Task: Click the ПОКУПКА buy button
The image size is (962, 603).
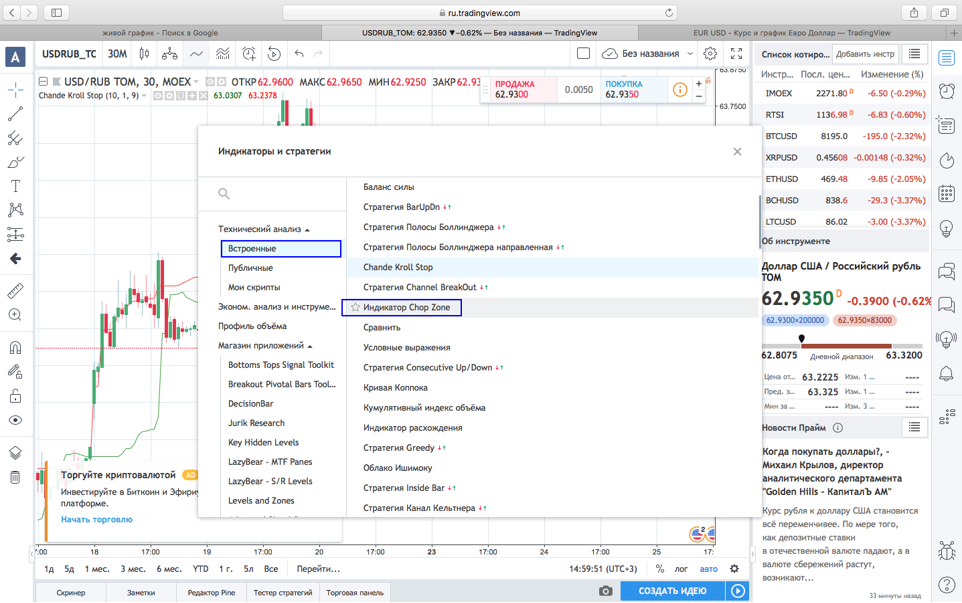Action: pyautogui.click(x=633, y=89)
